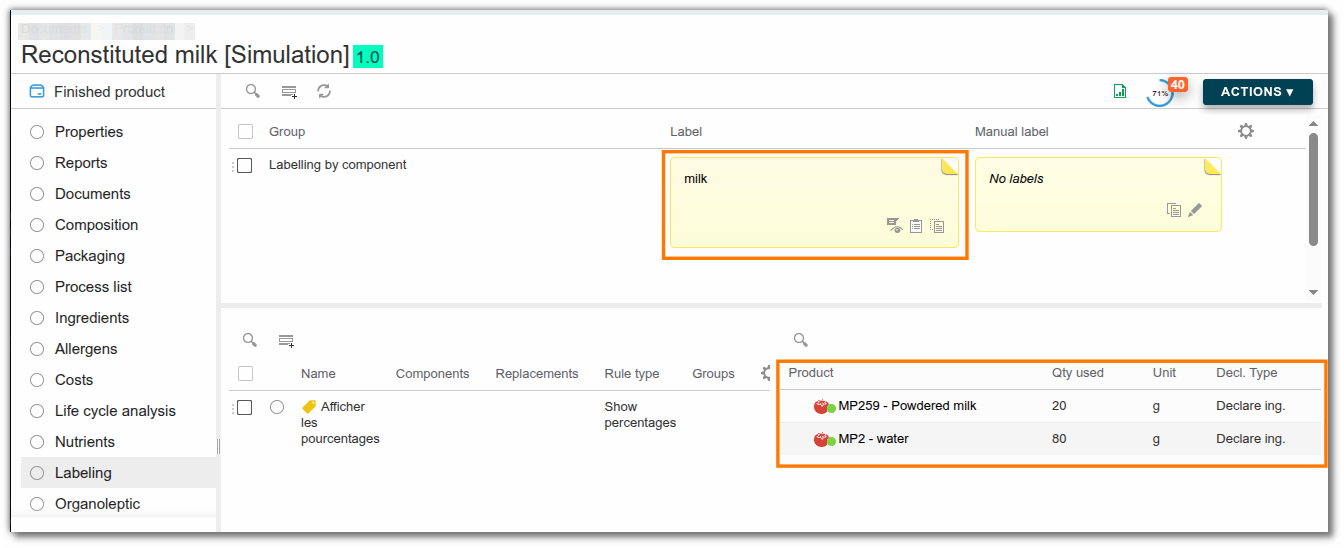Click the search icon above Product table

(800, 340)
